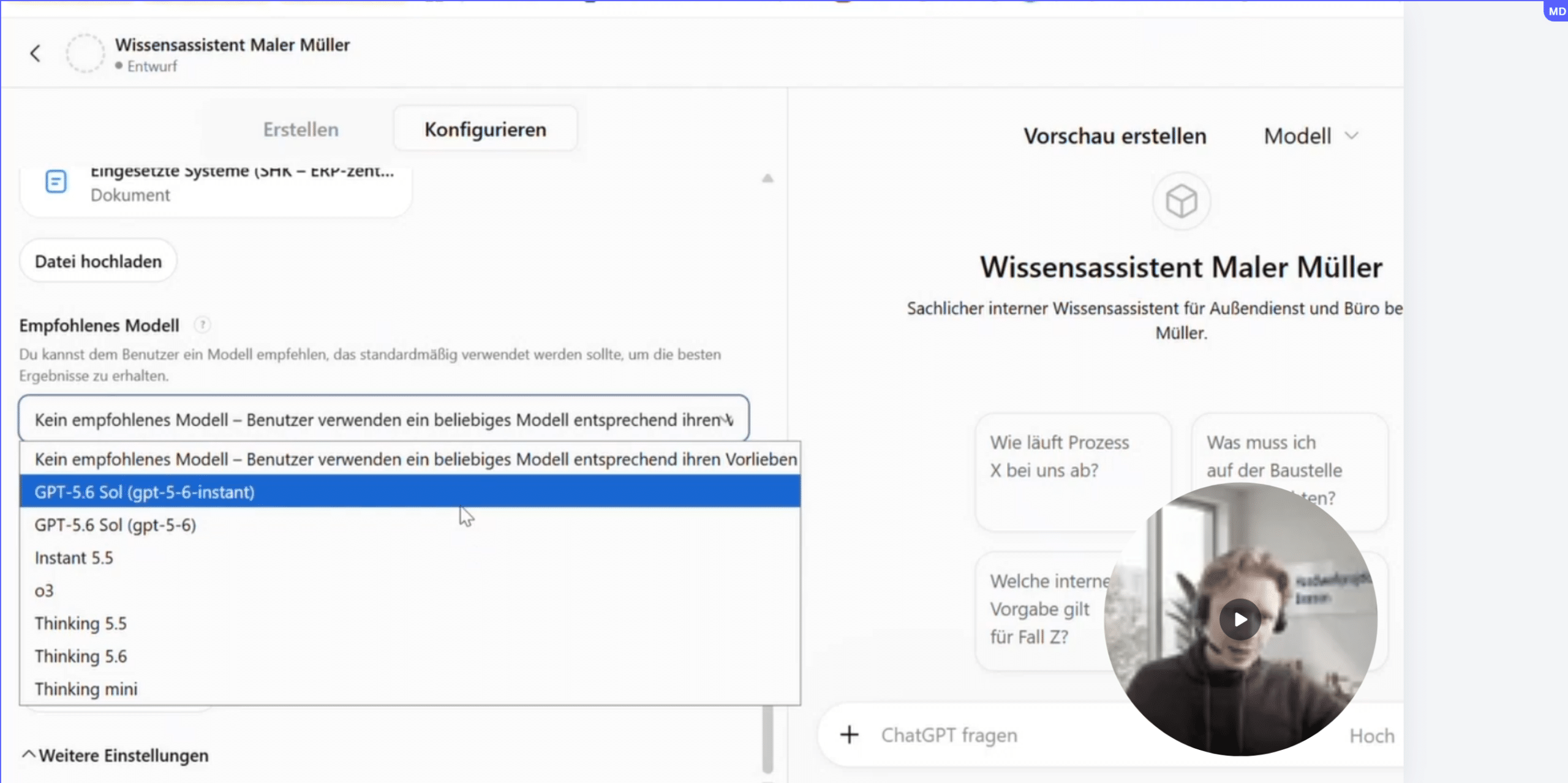Play the circular webcam video
Viewport: 1568px width, 783px height.
pos(1240,619)
